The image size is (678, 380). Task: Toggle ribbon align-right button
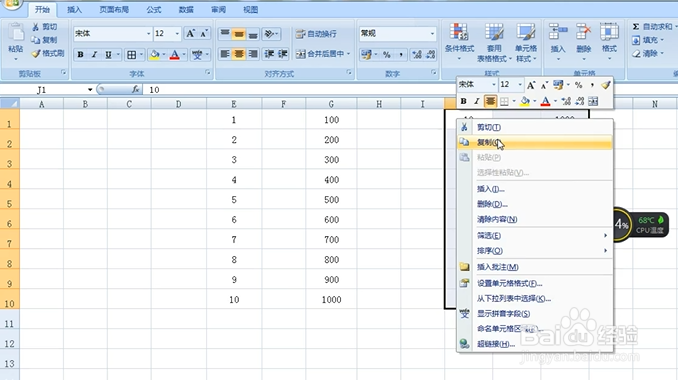[x=253, y=54]
